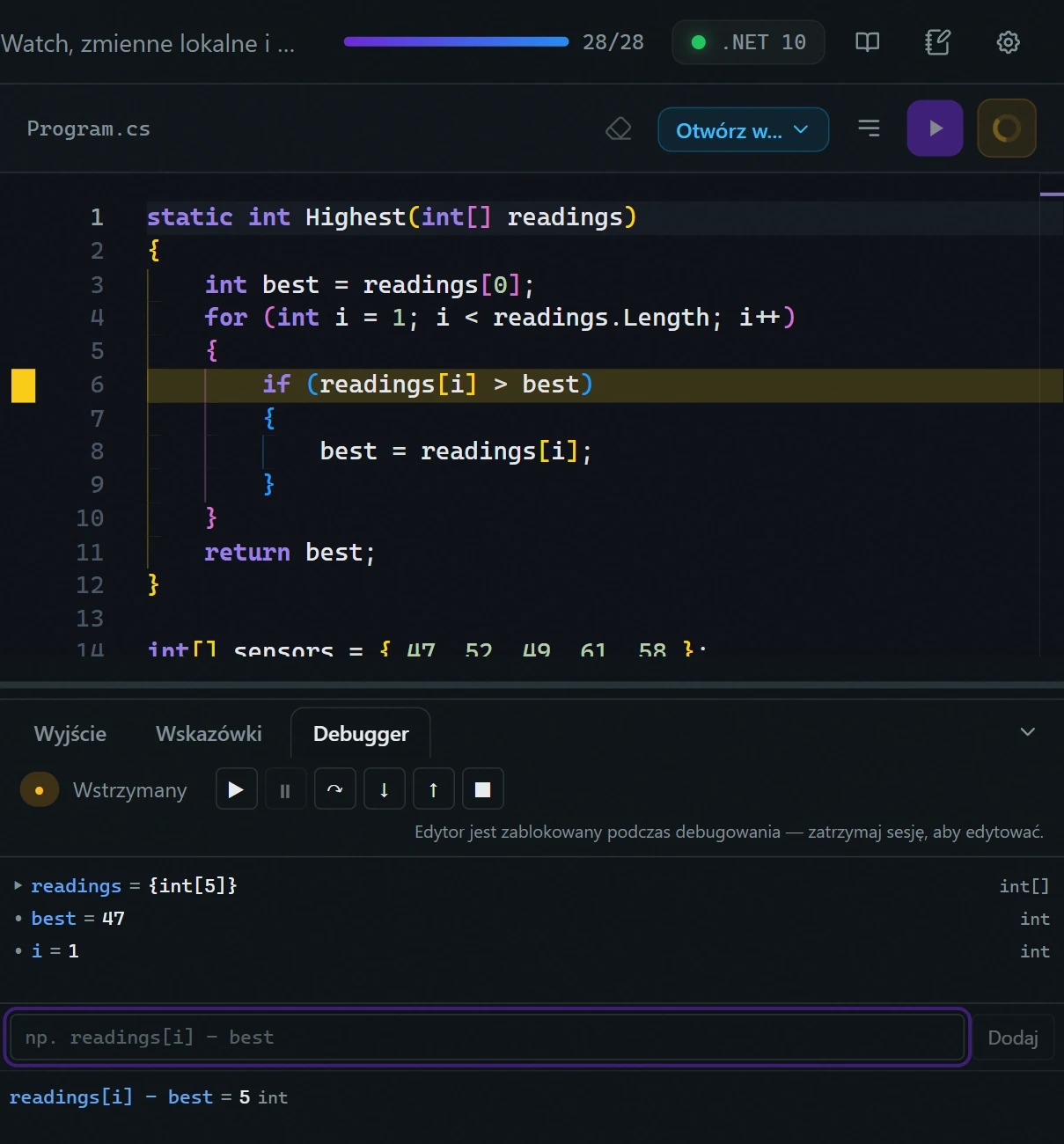Select the Debugger tab
The height and width of the screenshot is (1144, 1064).
(361, 734)
